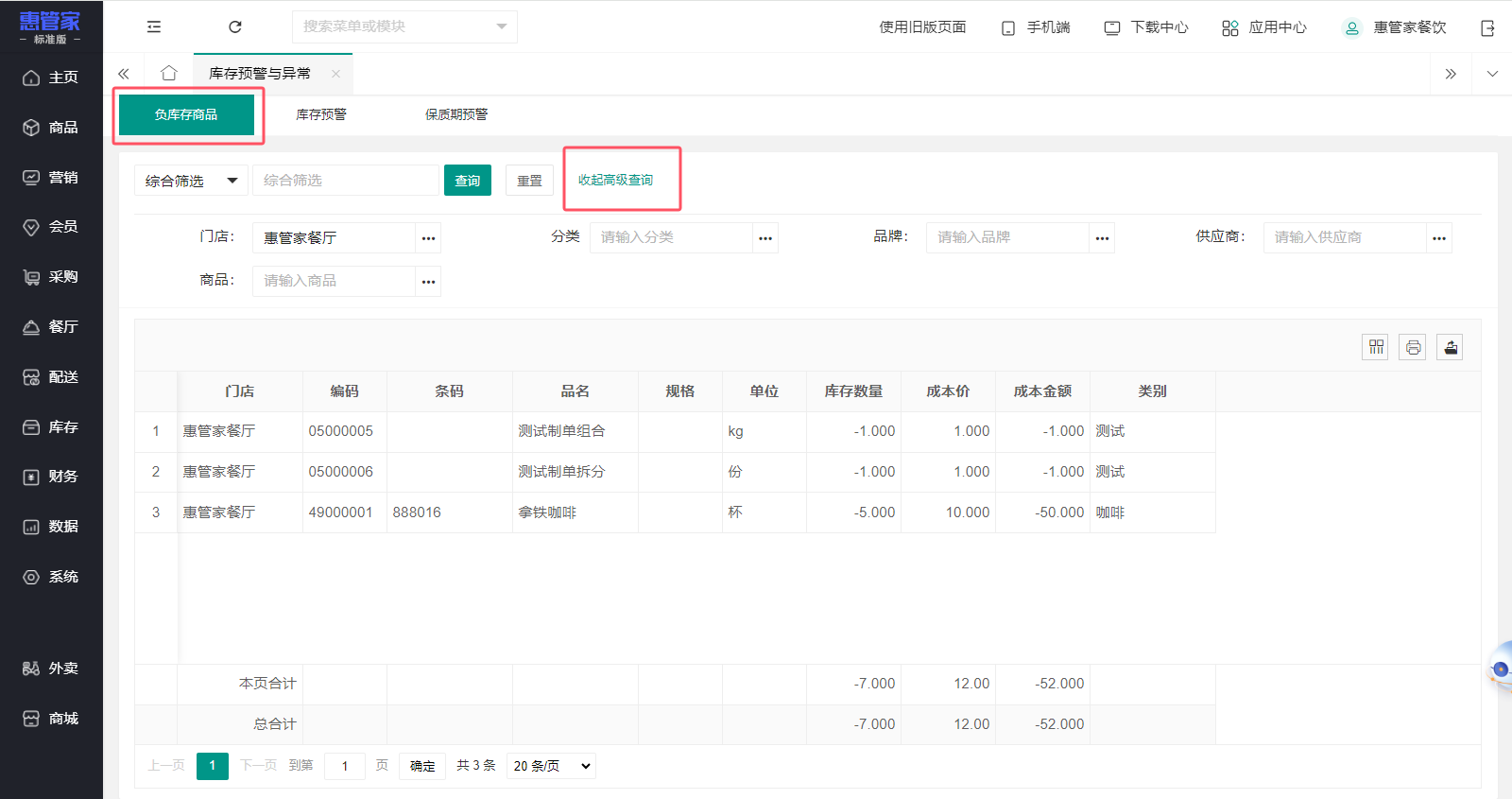Screen dimensions: 1512x799
Task: Switch to the 库存预警 tab
Action: [x=321, y=114]
